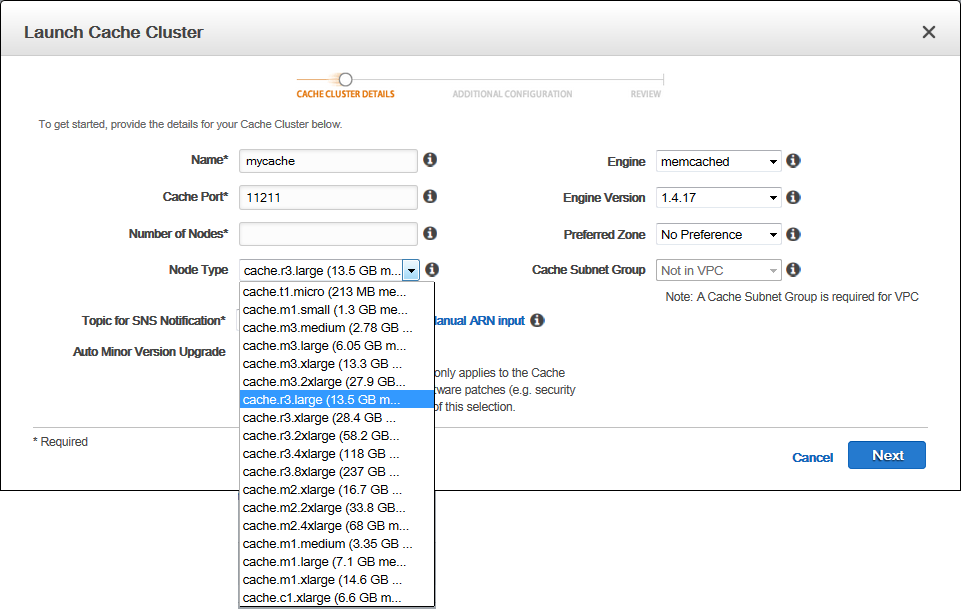The width and height of the screenshot is (961, 609).
Task: Click info icon next to Name field
Action: pos(430,160)
